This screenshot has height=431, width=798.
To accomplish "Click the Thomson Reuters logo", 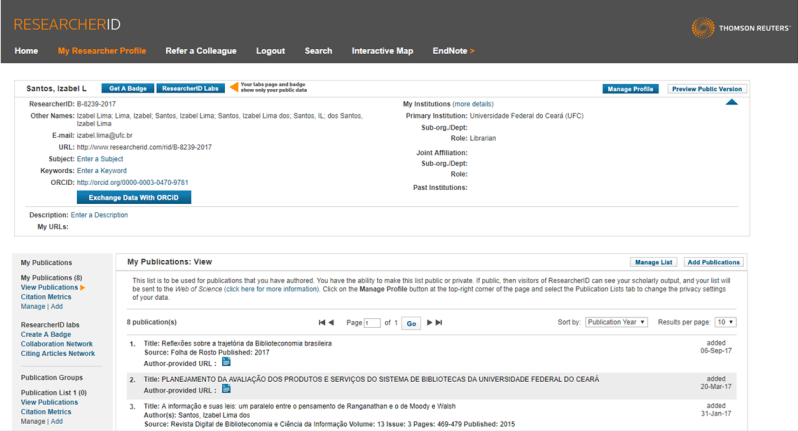I will (741, 28).
